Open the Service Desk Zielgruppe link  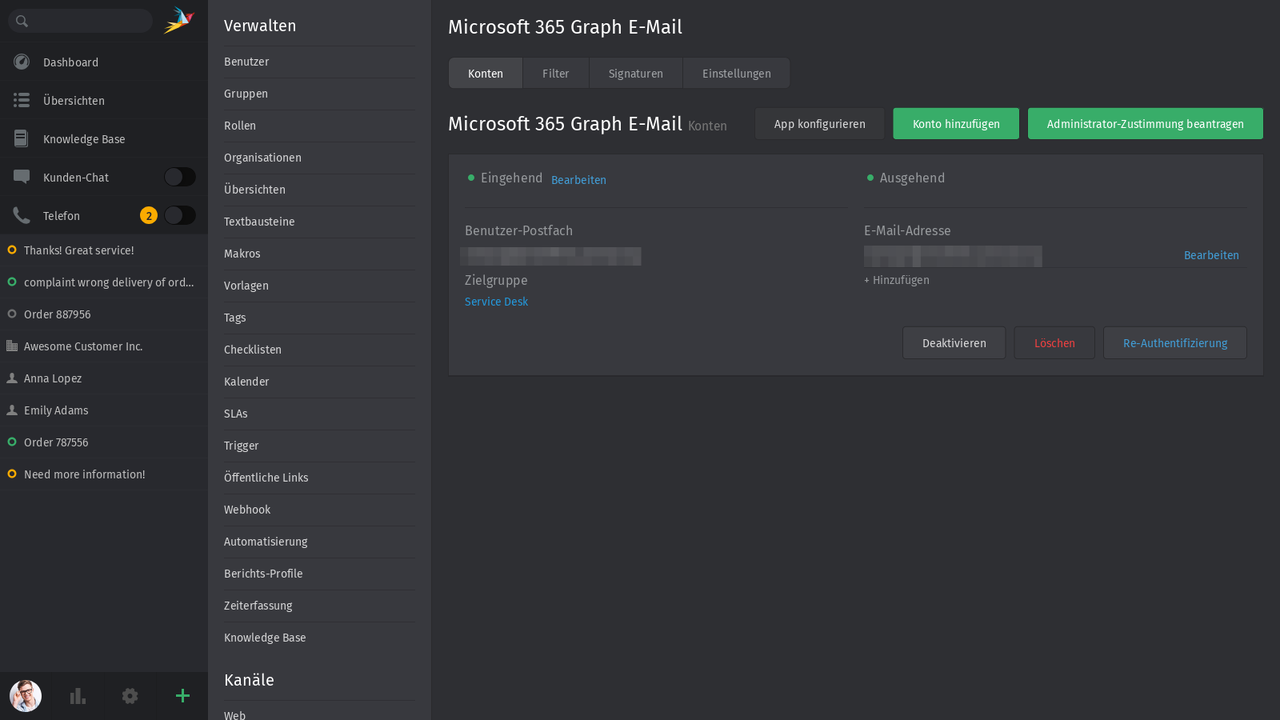[x=496, y=301]
